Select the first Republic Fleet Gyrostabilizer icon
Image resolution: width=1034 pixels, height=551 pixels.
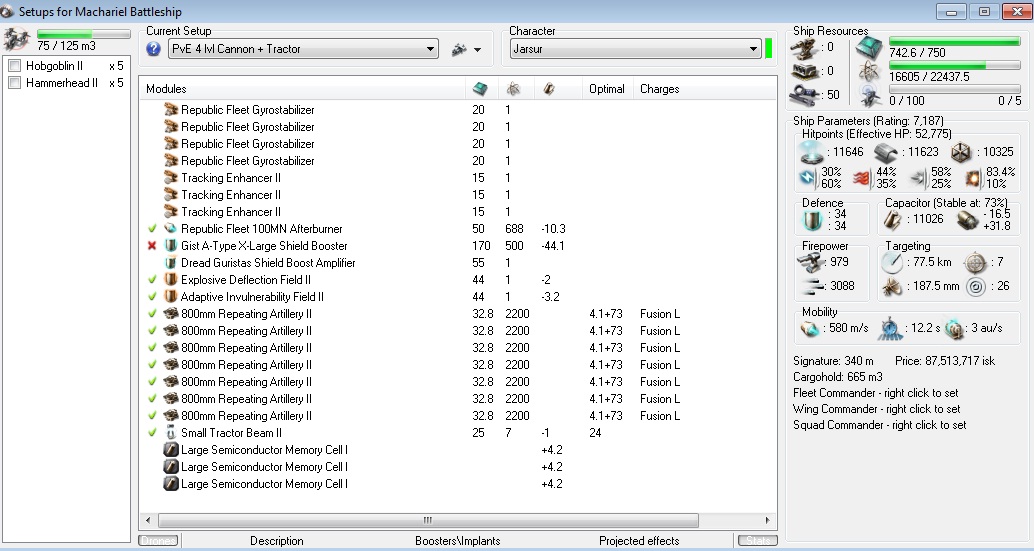pos(171,109)
